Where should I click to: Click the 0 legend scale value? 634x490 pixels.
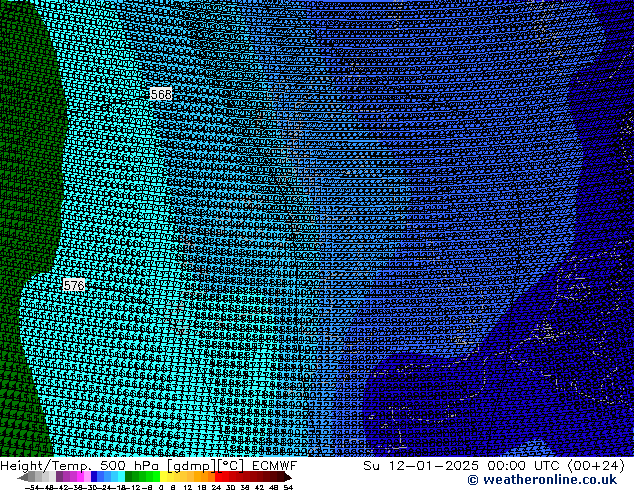point(161,488)
